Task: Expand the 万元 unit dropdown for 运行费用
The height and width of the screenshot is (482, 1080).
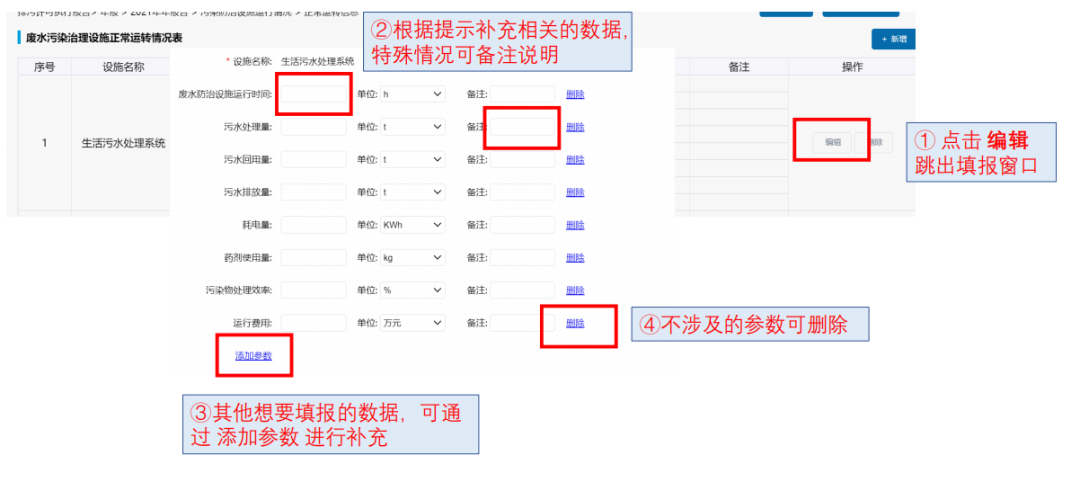Action: [x=413, y=323]
